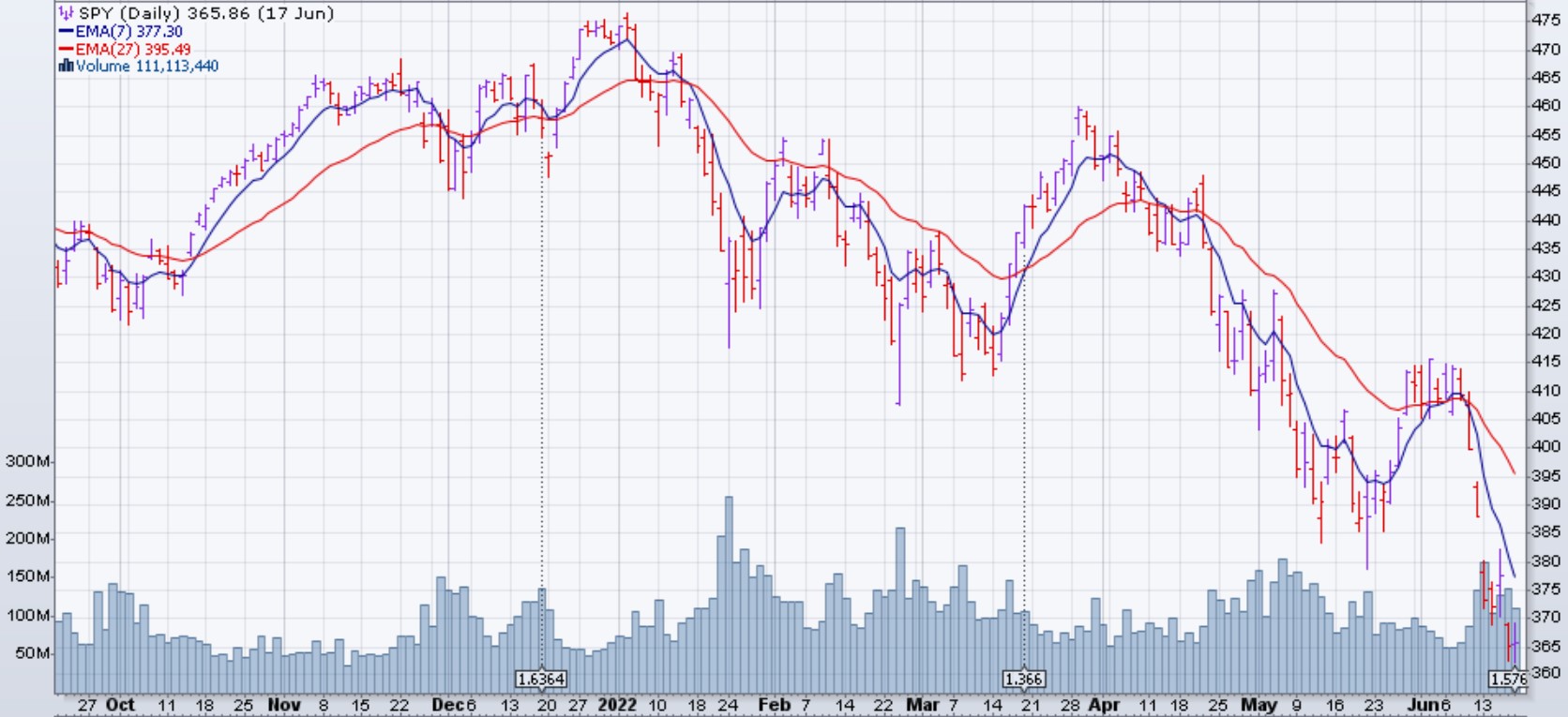Viewport: 1568px width, 717px height.
Task: Click the Feb month label on date axis
Action: [774, 705]
